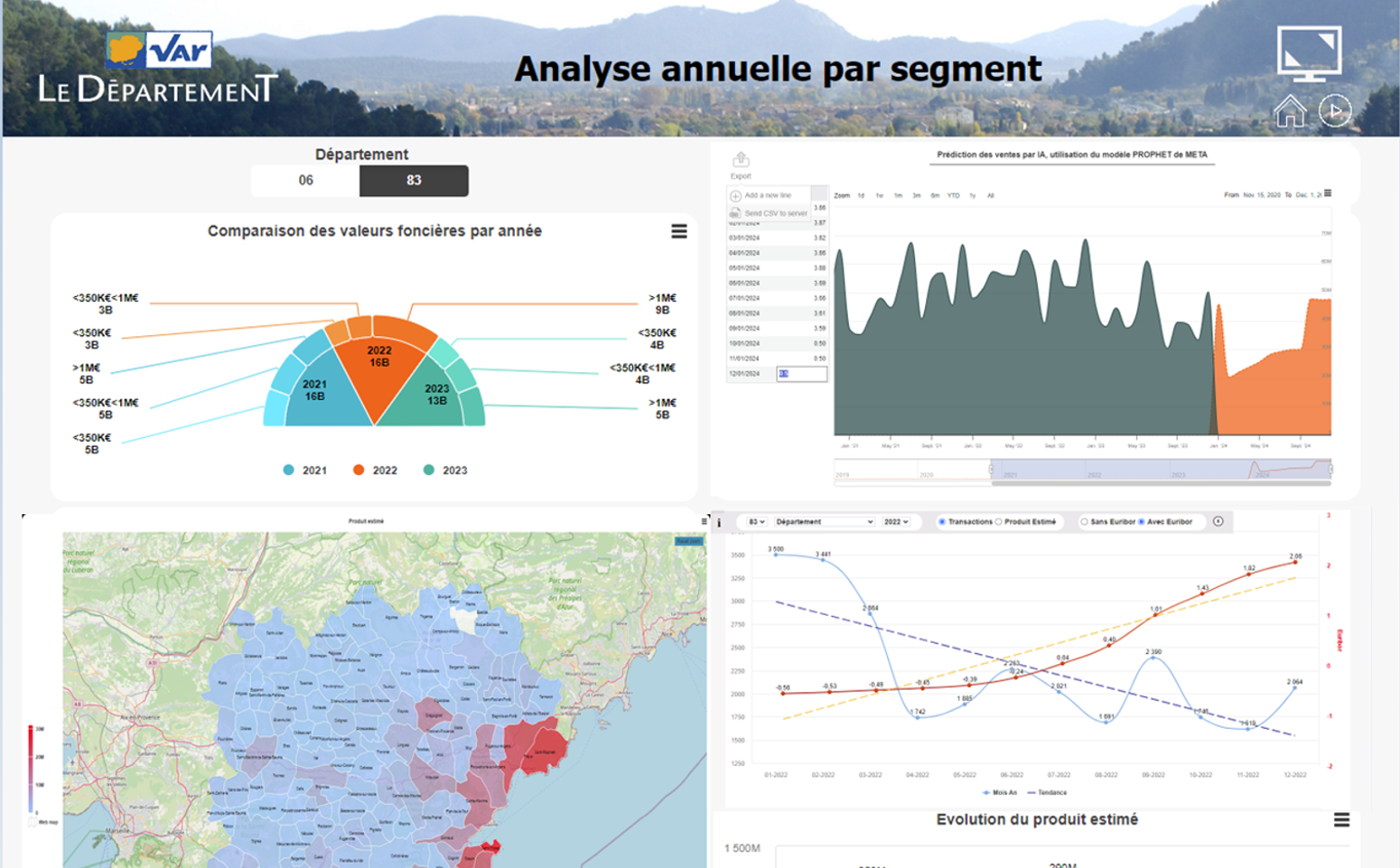The image size is (1400, 868).
Task: Select the Produit Estimé radio button
Action: click(999, 522)
